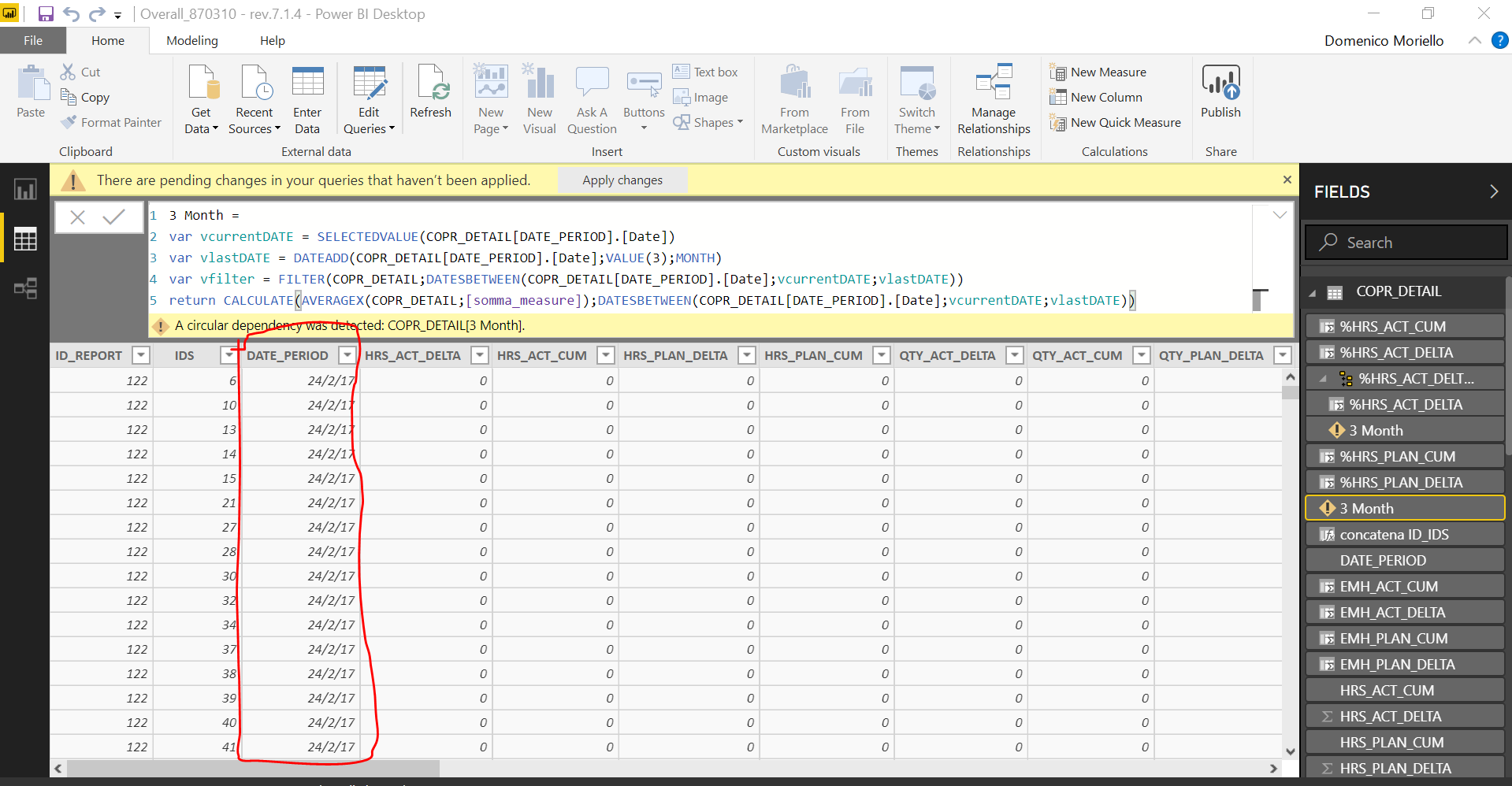Save the file from quick access toolbar

click(x=45, y=13)
